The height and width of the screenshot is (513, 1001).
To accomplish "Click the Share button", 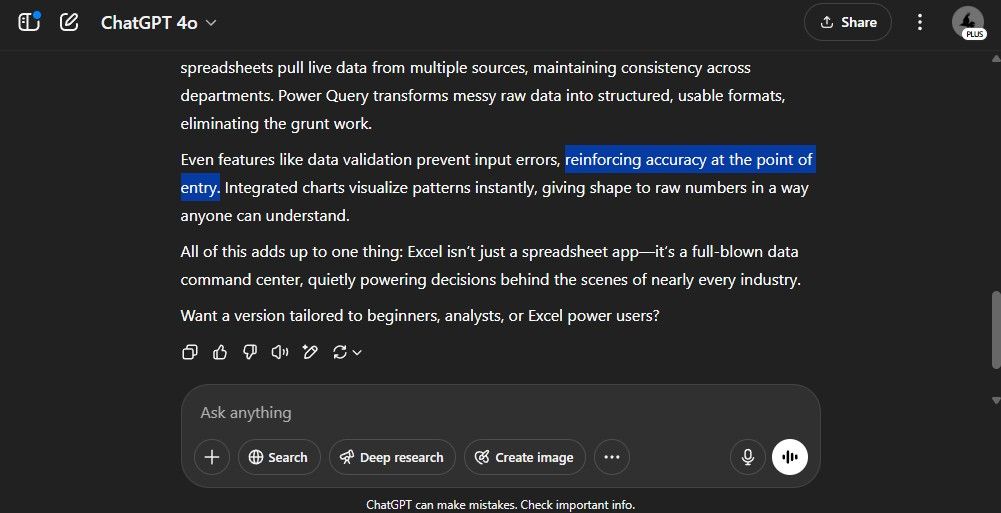I will click(847, 22).
